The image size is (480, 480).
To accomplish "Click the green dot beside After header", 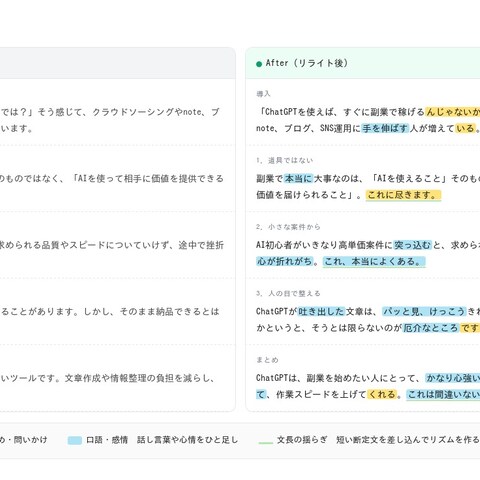I will tap(259, 64).
